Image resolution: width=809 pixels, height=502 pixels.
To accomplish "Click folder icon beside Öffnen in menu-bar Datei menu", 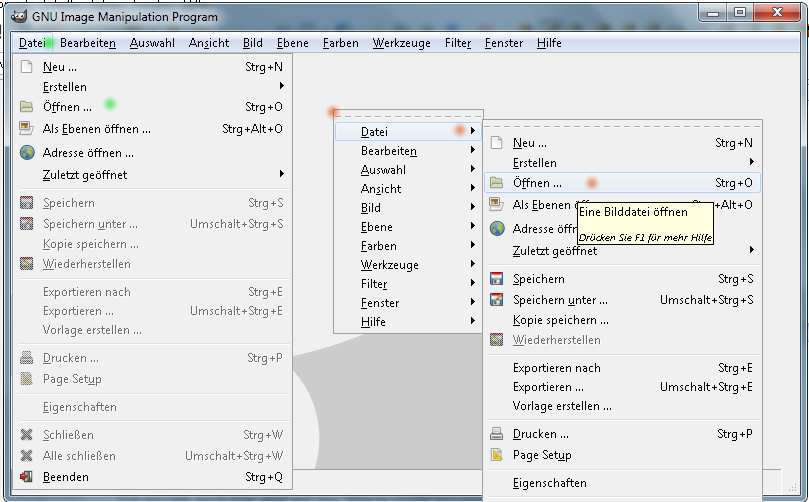I will tap(27, 107).
